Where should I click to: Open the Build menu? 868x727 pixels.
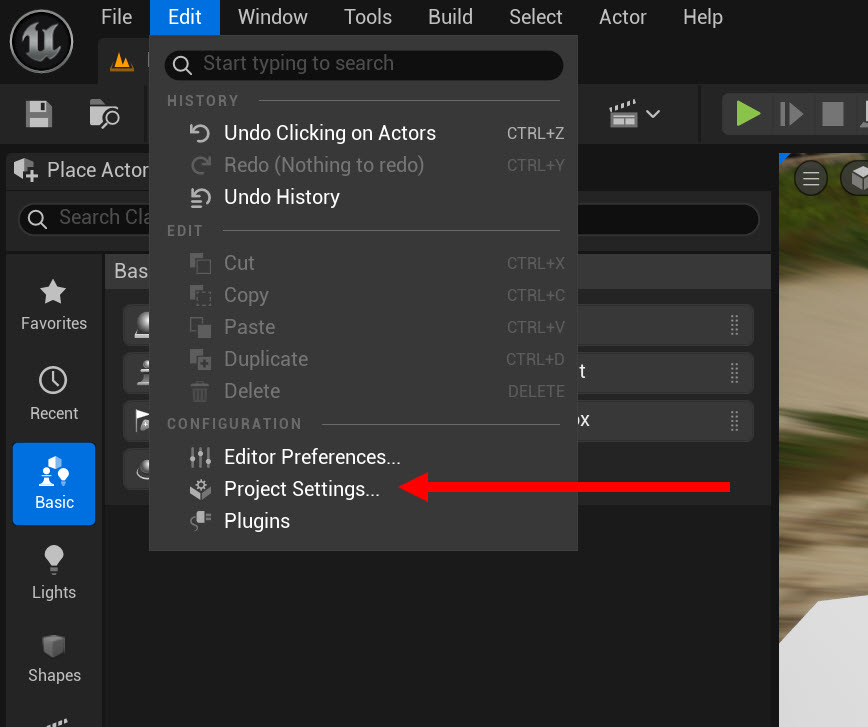[451, 17]
